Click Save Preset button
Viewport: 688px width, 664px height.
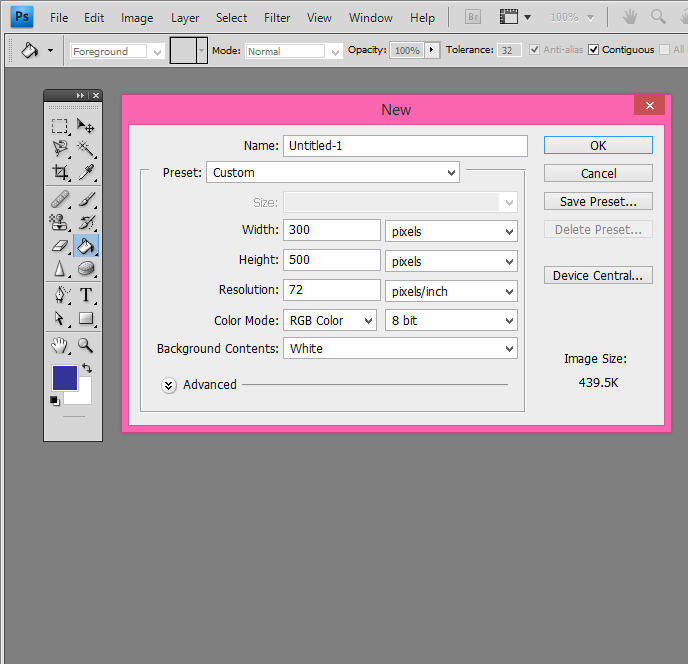click(x=598, y=201)
